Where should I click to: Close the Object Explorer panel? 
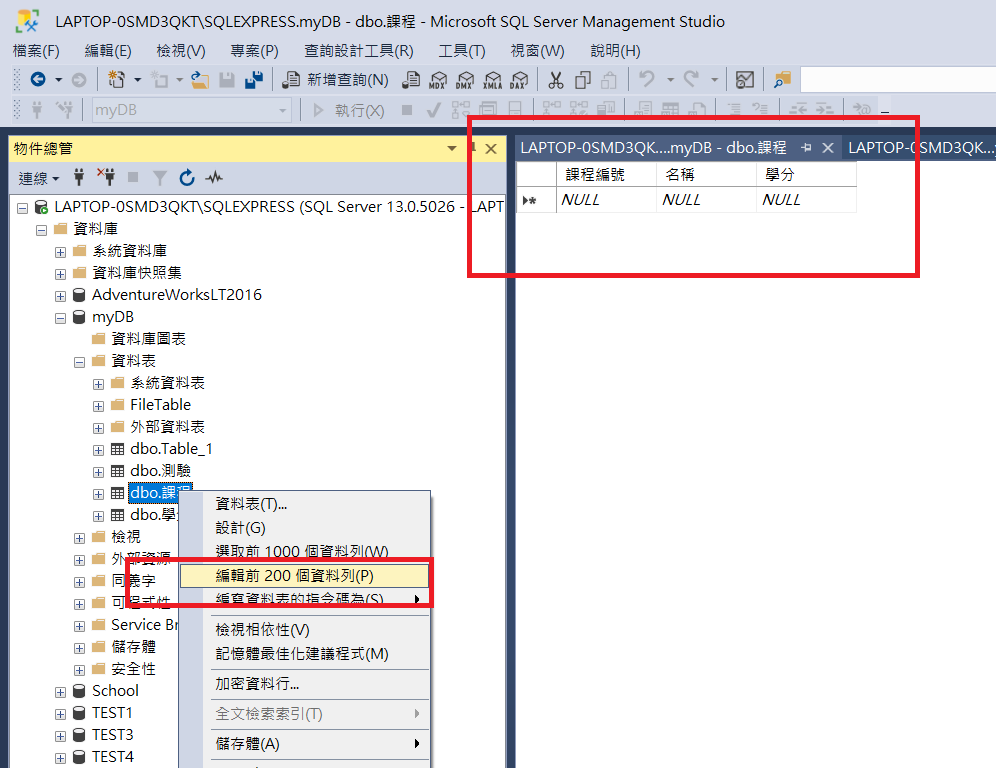tap(490, 149)
